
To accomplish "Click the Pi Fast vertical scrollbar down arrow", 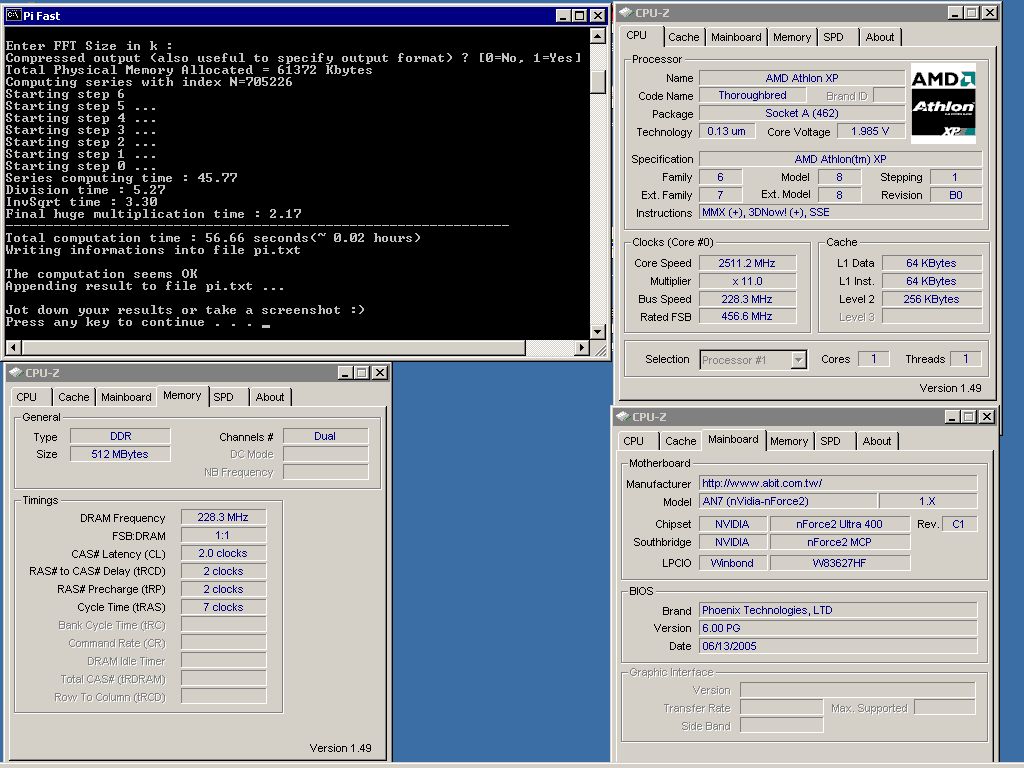I will (598, 332).
